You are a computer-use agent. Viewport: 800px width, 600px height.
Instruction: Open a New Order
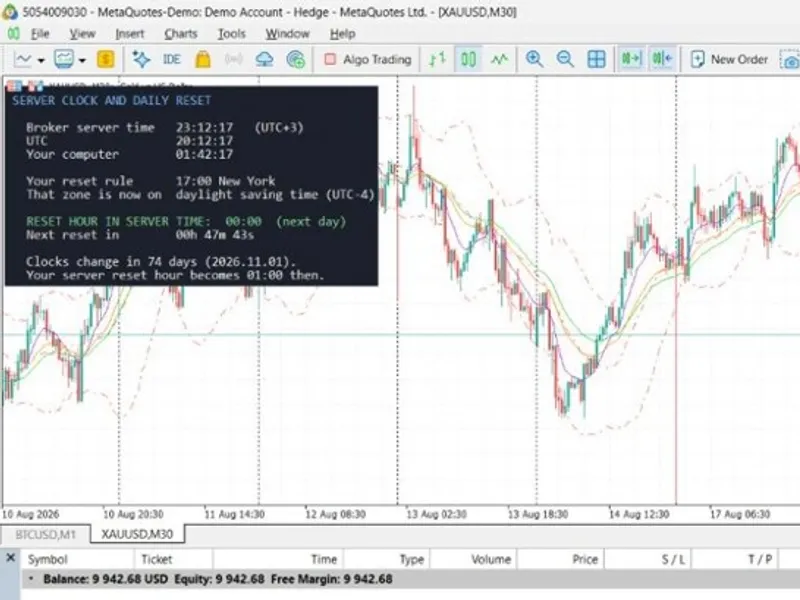click(x=729, y=59)
